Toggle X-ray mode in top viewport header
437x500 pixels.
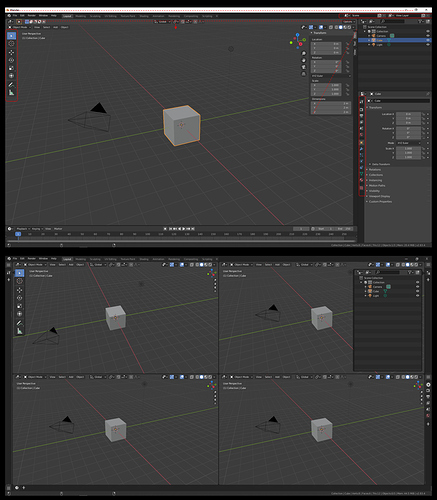pos(331,27)
